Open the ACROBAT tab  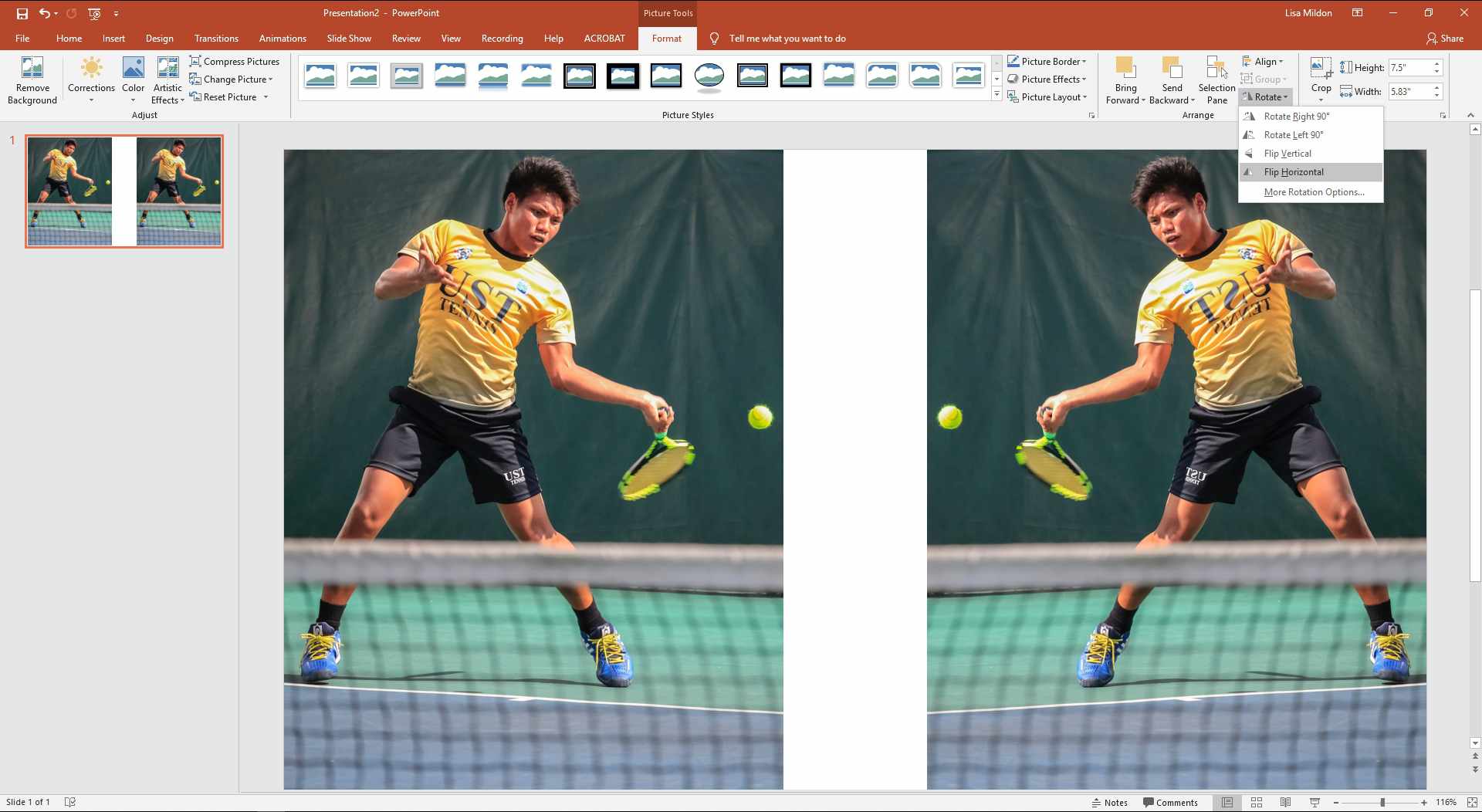coord(604,38)
